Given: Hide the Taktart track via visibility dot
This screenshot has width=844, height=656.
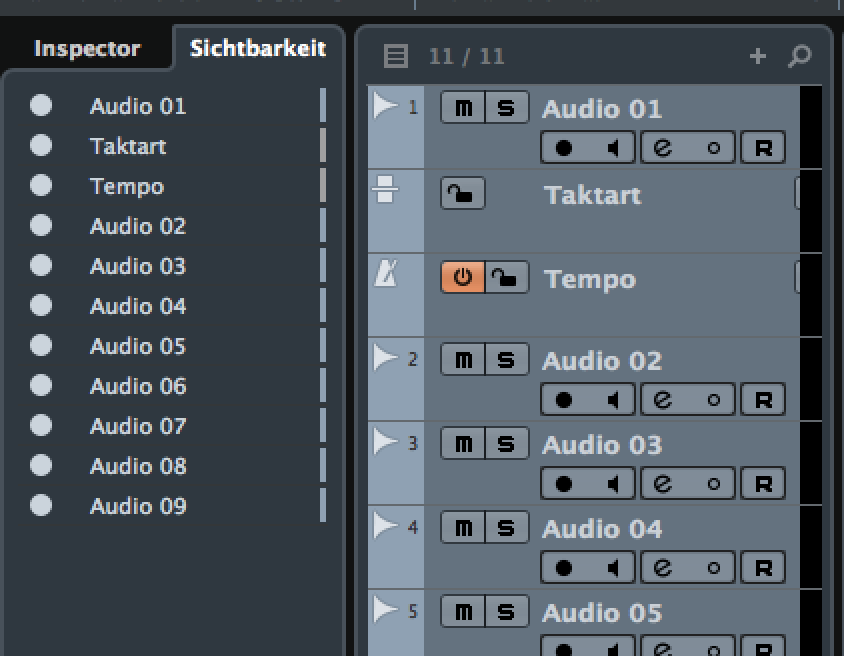Looking at the screenshot, I should click(41, 145).
